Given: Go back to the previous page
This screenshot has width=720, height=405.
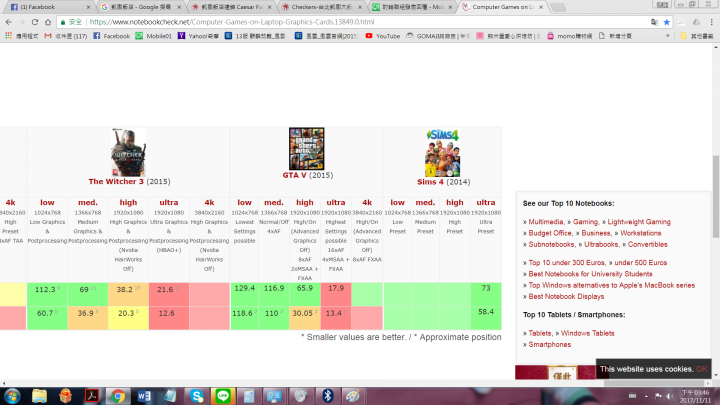Looking at the screenshot, I should pos(9,22).
